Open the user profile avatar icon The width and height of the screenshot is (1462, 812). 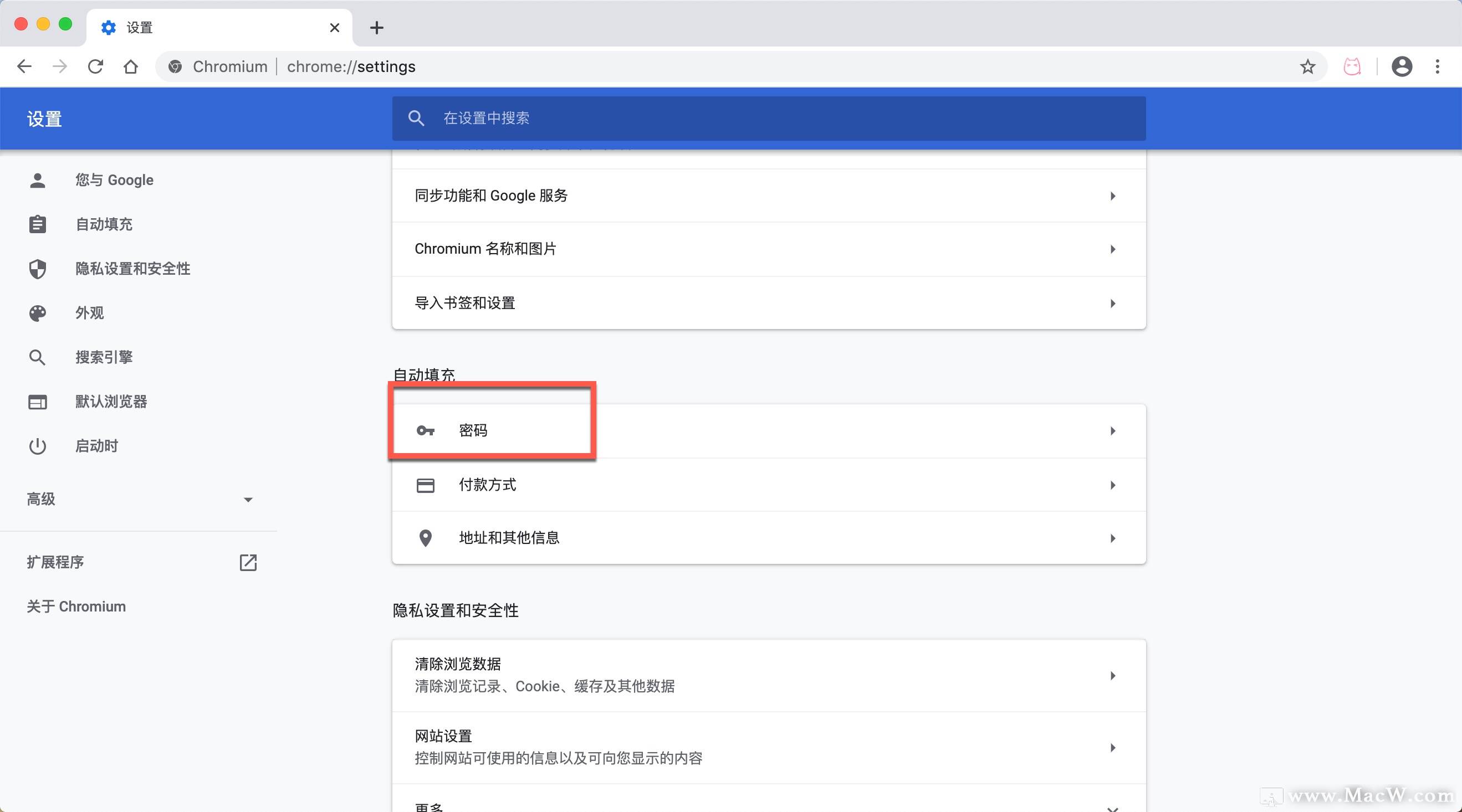click(1402, 66)
